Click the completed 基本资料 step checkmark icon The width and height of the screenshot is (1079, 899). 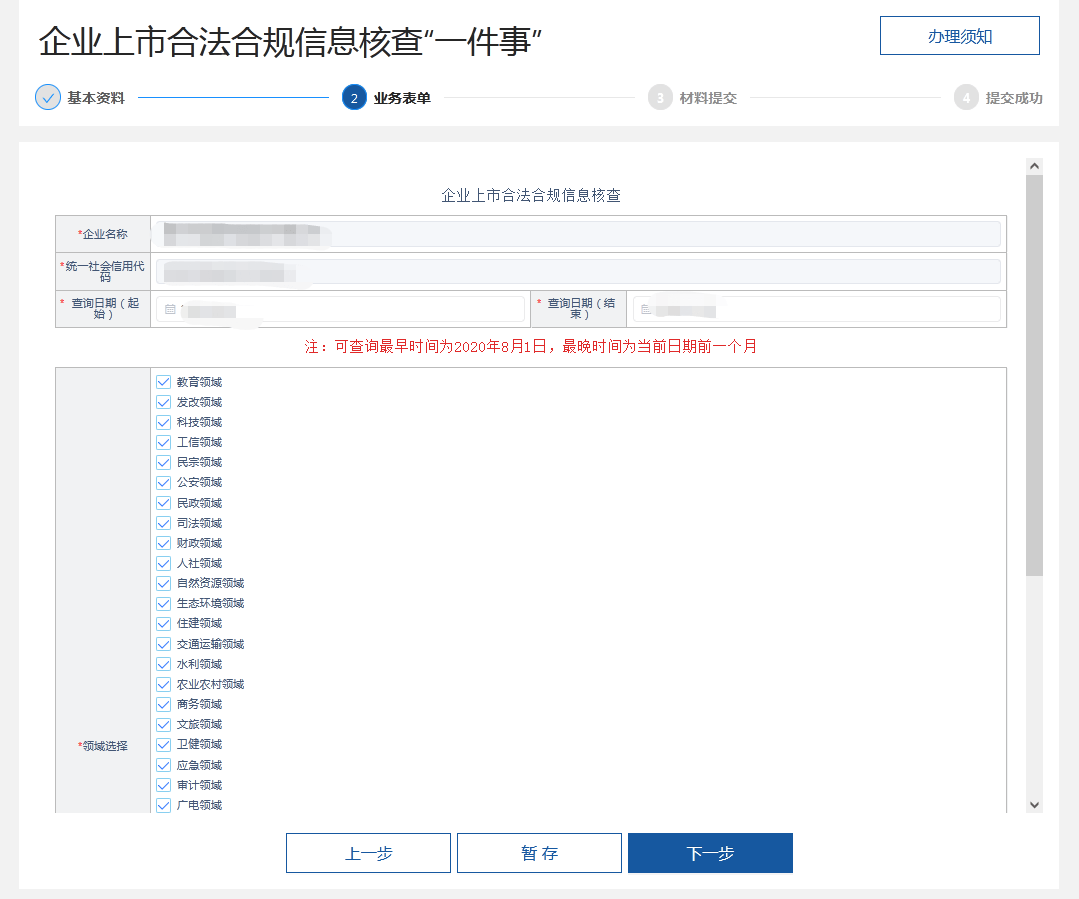click(48, 98)
